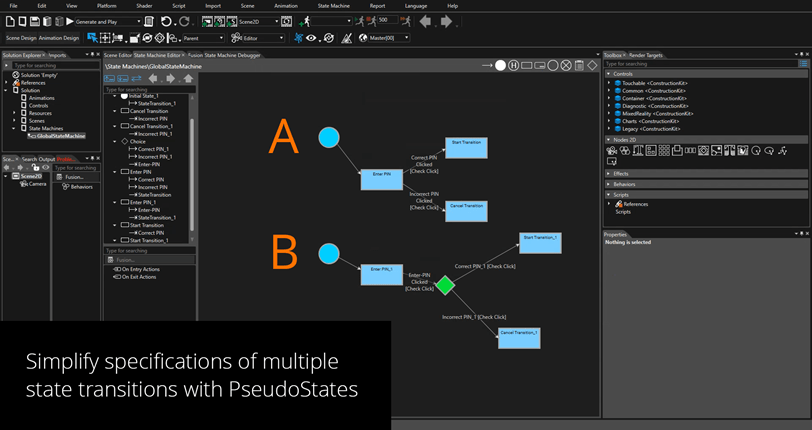Screen dimensions: 812x430
Task: Select GlobalStateMachine in Solution Explorer
Action: coord(60,136)
